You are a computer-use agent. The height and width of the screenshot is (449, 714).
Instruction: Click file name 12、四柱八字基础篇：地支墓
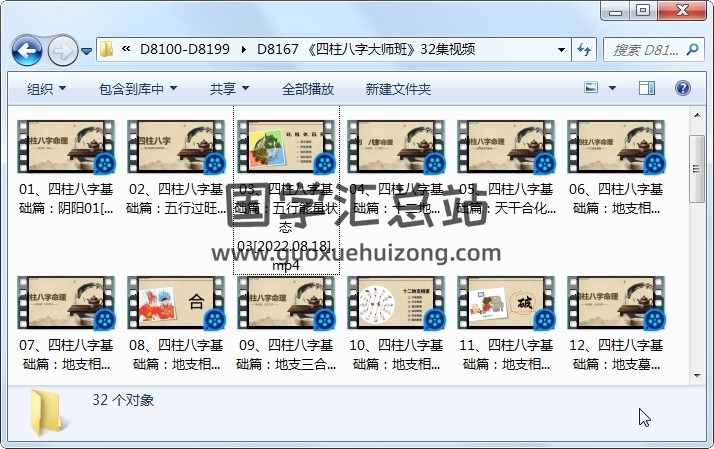tap(616, 355)
